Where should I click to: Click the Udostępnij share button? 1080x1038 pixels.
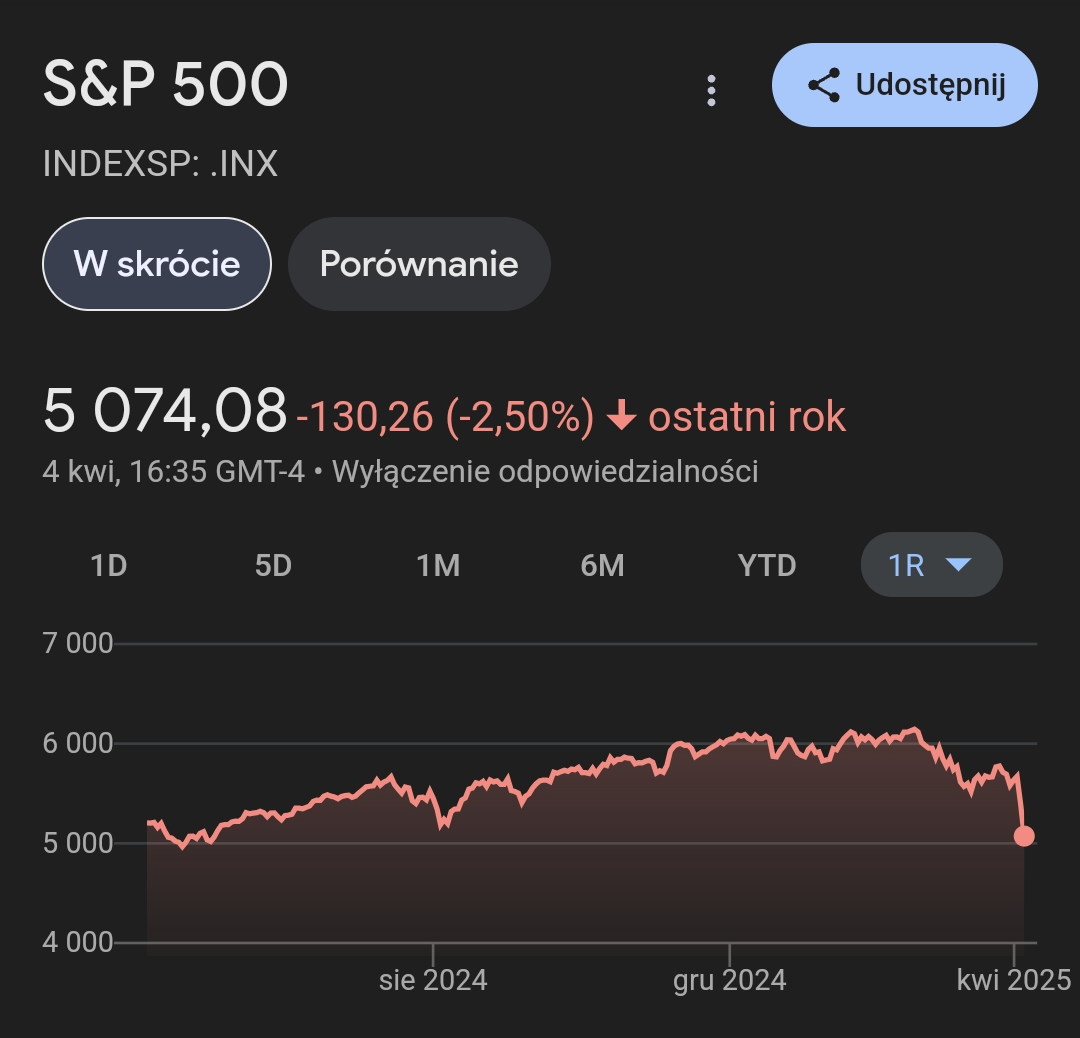coord(904,85)
